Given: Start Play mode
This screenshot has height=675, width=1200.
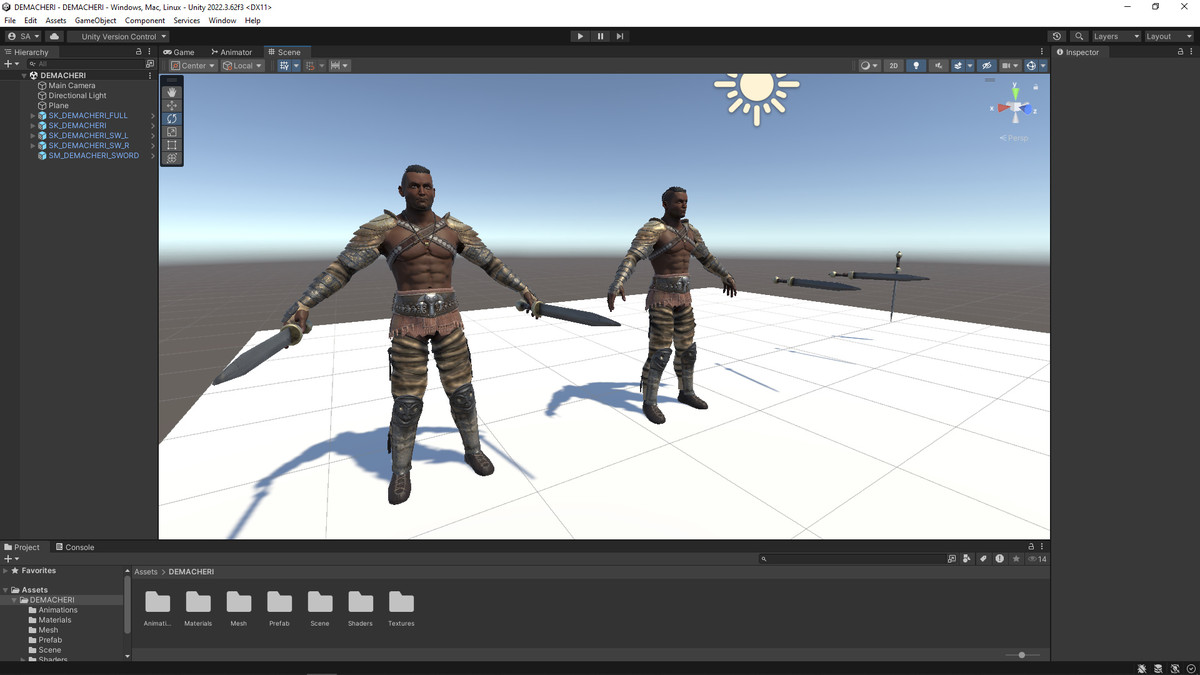Looking at the screenshot, I should coord(580,36).
